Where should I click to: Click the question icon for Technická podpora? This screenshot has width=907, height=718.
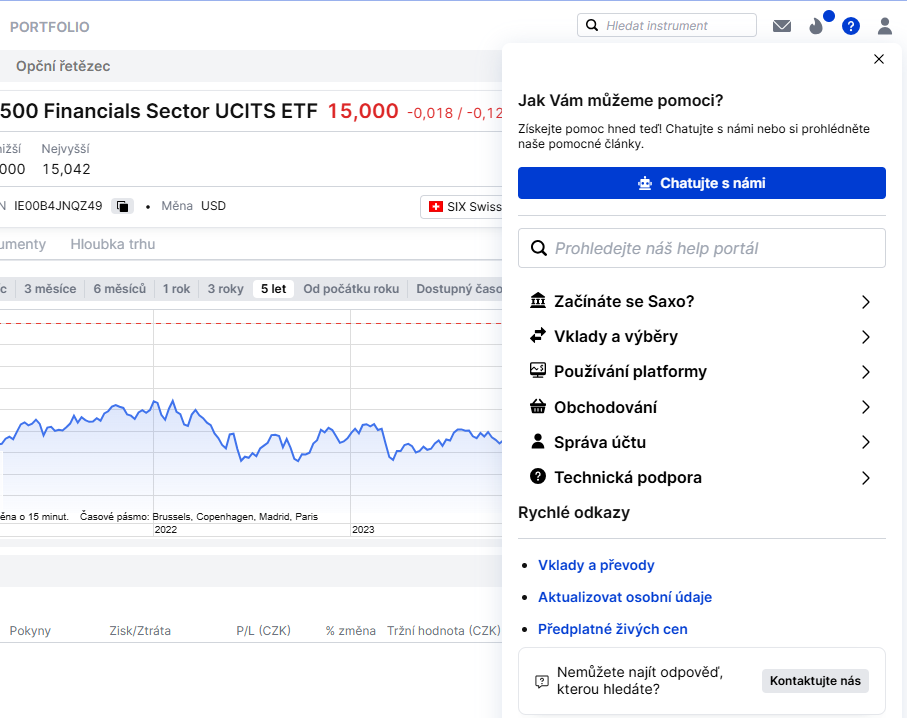pyautogui.click(x=538, y=476)
